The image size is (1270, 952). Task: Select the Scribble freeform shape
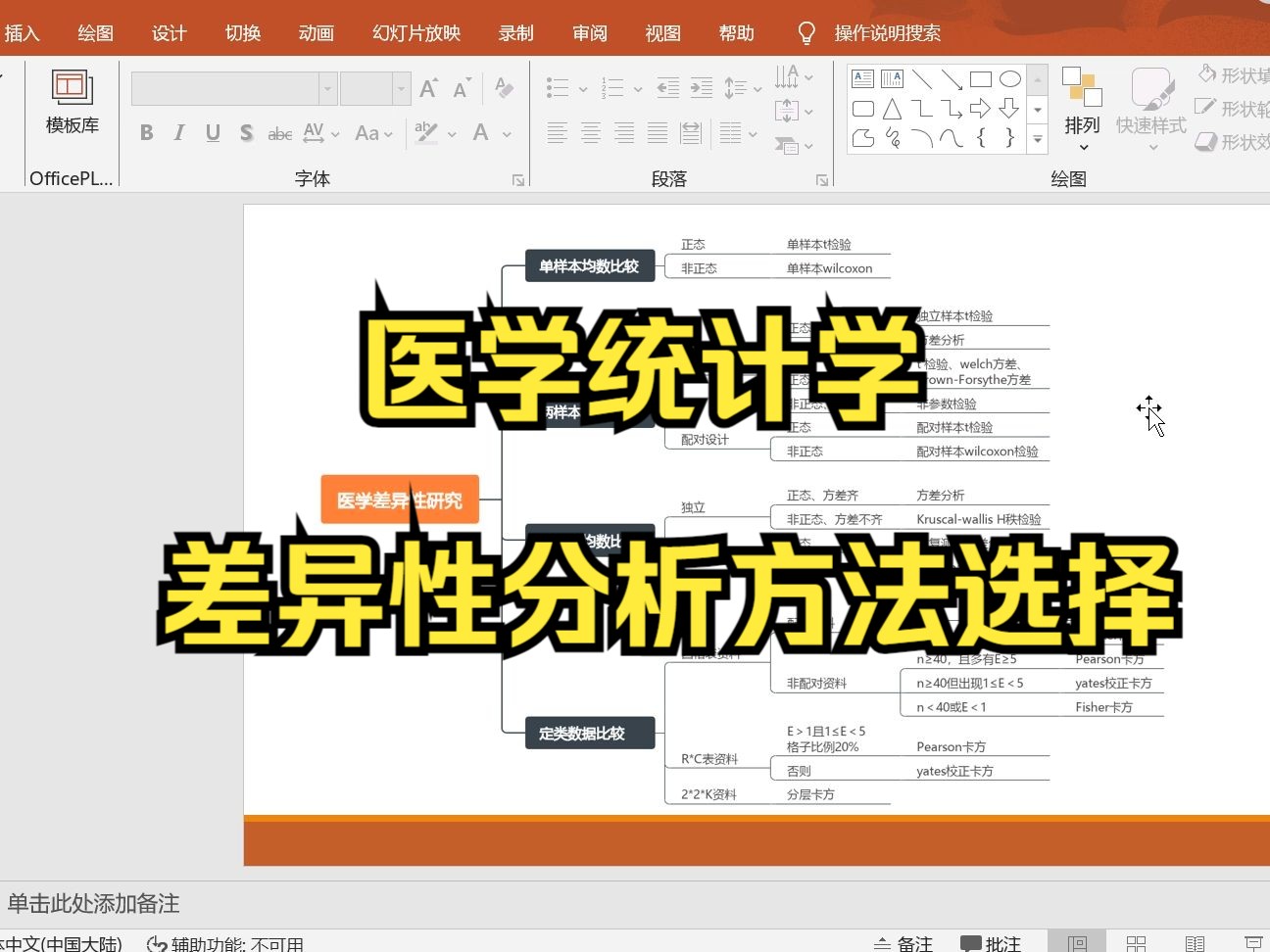tap(893, 138)
